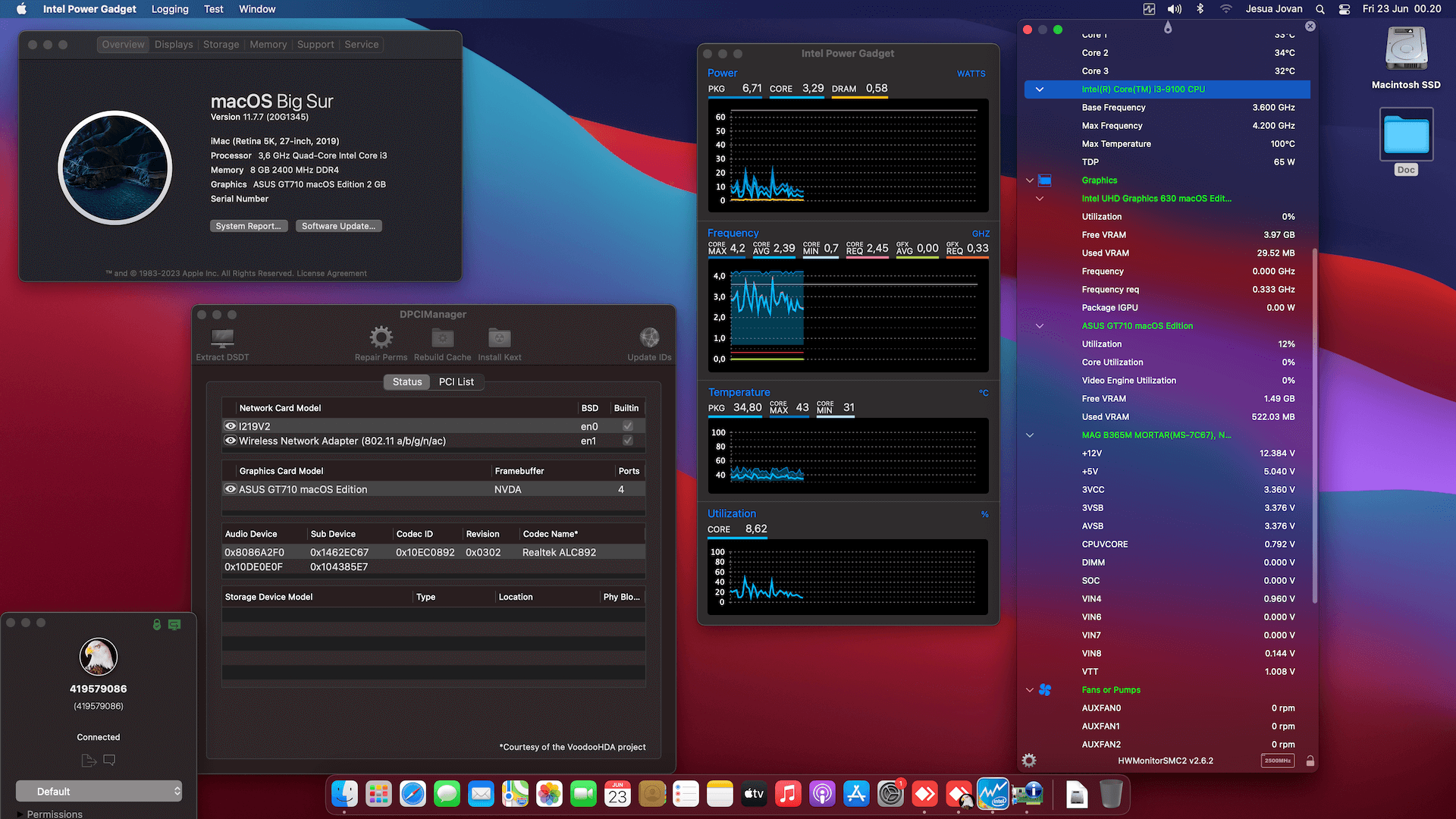
Task: Launch Safari from the Dock
Action: (413, 794)
